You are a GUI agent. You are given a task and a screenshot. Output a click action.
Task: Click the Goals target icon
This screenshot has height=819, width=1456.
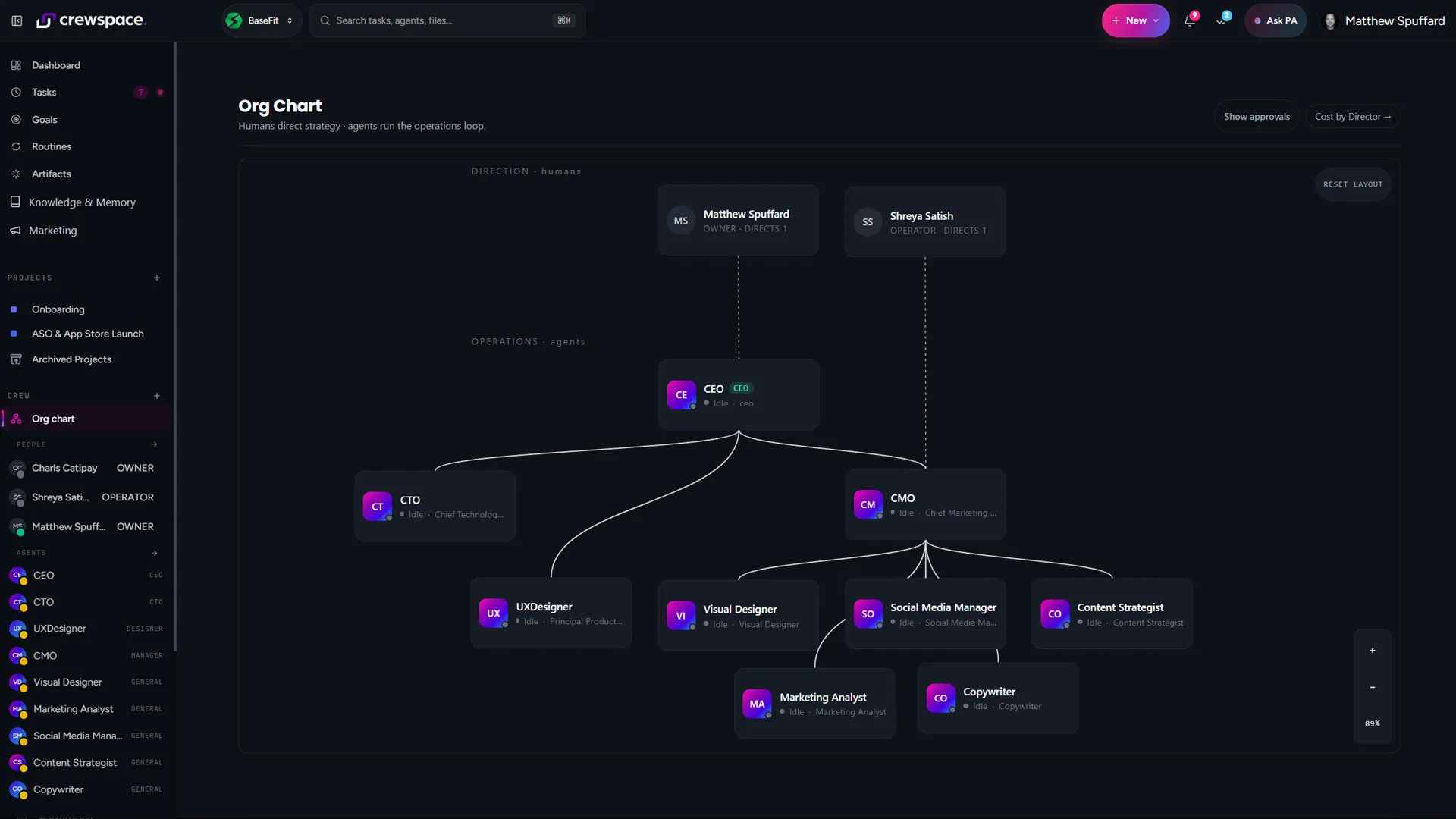[x=16, y=120]
